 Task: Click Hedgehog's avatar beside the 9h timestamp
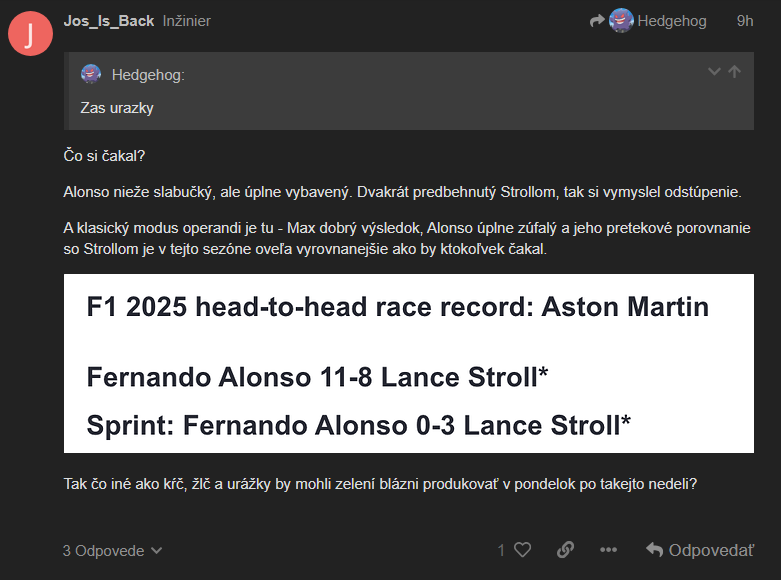(621, 21)
